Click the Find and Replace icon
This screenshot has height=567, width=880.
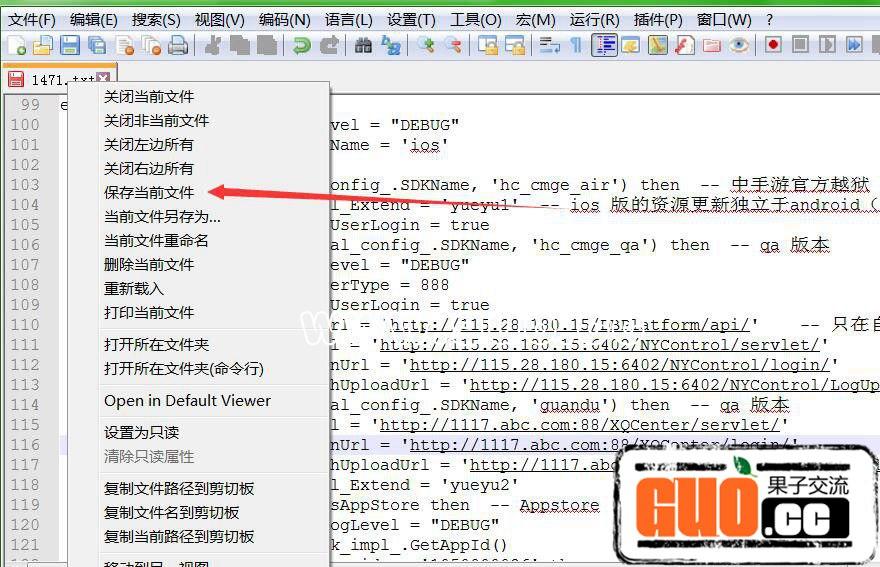(391, 45)
